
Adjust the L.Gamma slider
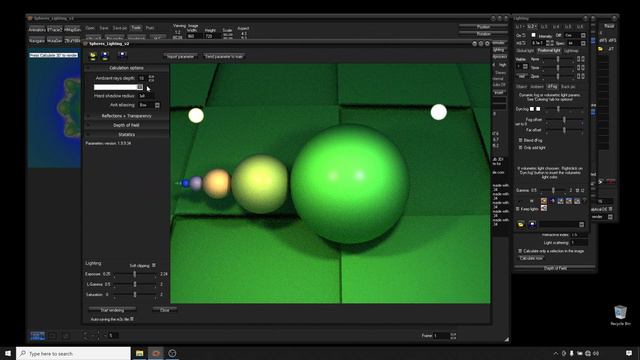pos(135,284)
